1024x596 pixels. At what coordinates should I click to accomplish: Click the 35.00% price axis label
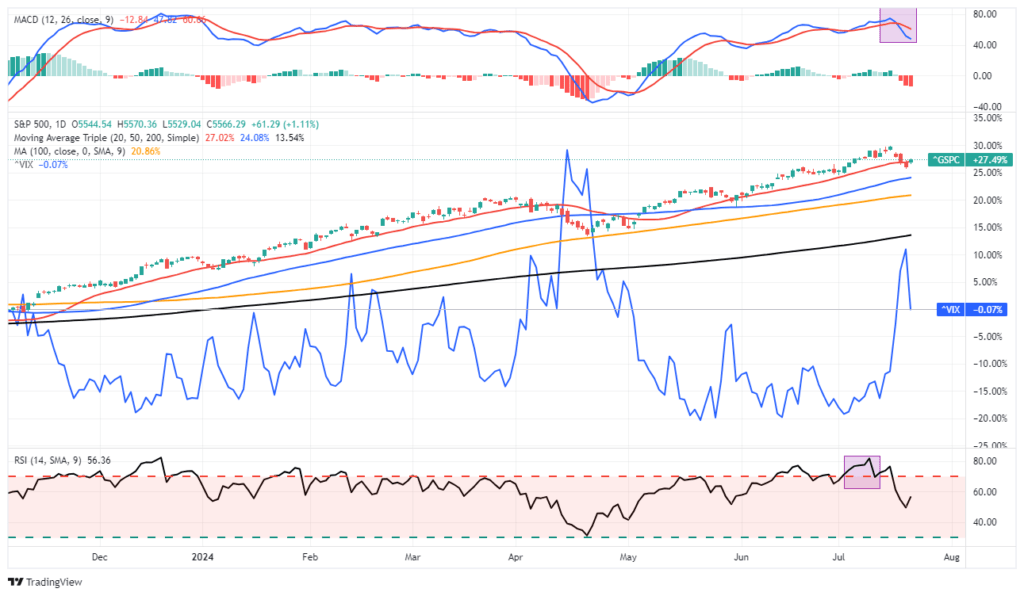(987, 118)
